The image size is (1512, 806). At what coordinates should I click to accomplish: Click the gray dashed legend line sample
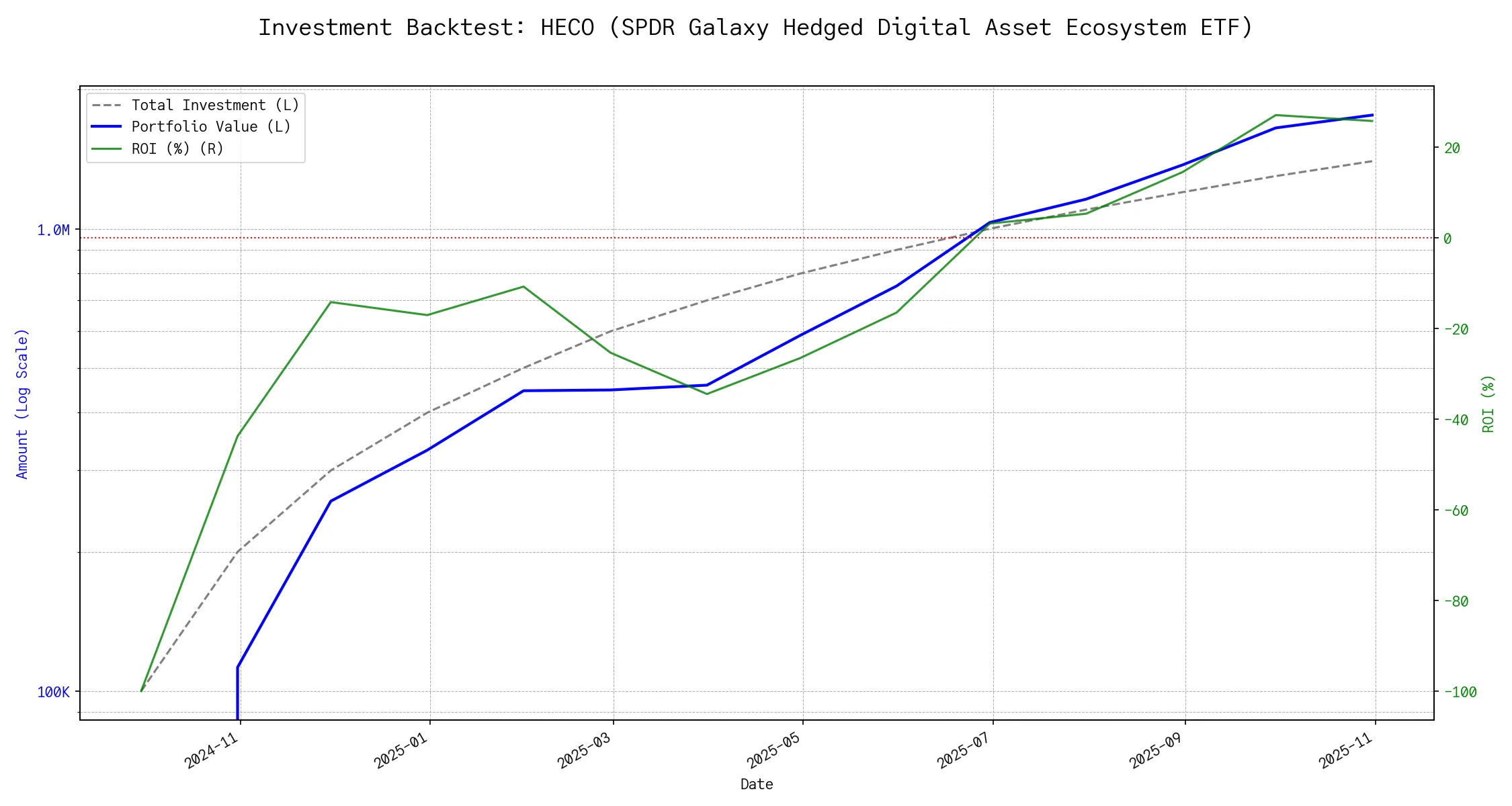point(107,105)
